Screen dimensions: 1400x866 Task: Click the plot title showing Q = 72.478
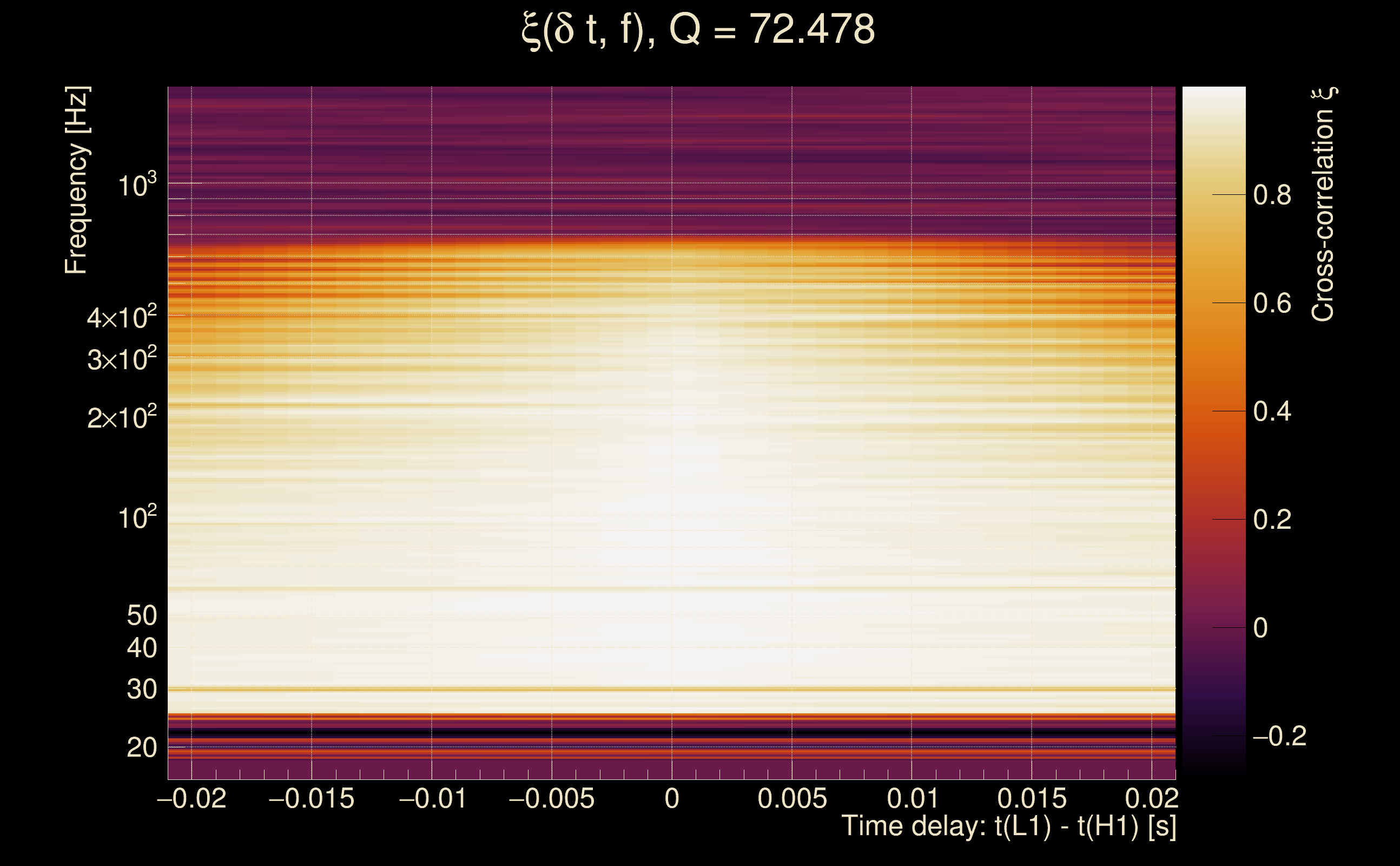pos(698,30)
